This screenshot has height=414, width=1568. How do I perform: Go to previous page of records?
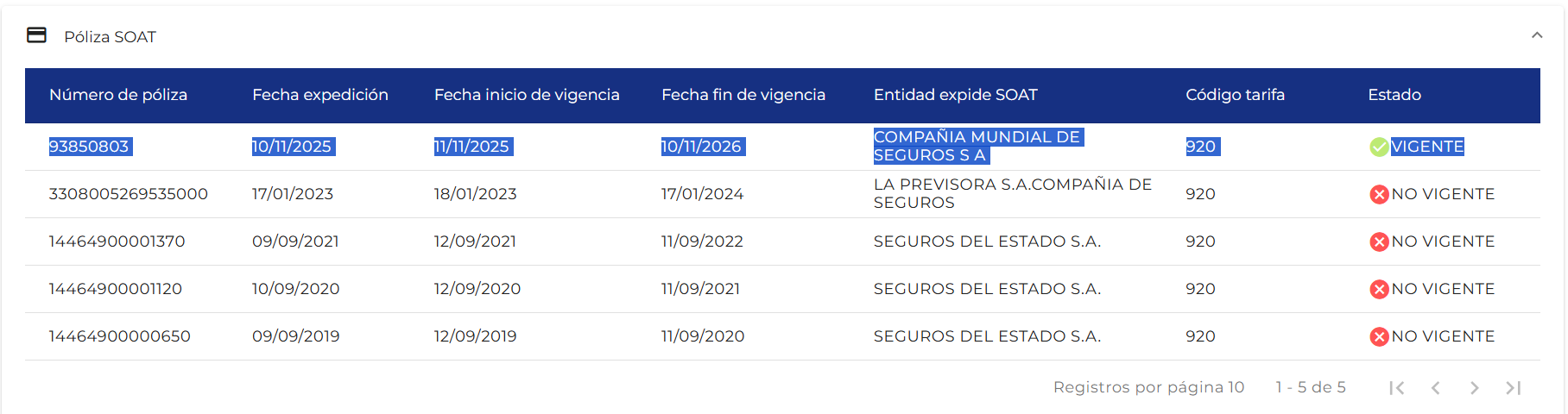(1435, 388)
